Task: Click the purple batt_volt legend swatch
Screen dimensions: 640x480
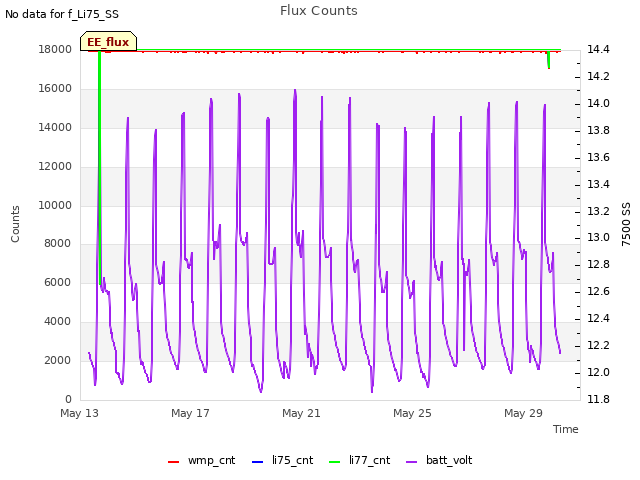Action: coord(412,462)
